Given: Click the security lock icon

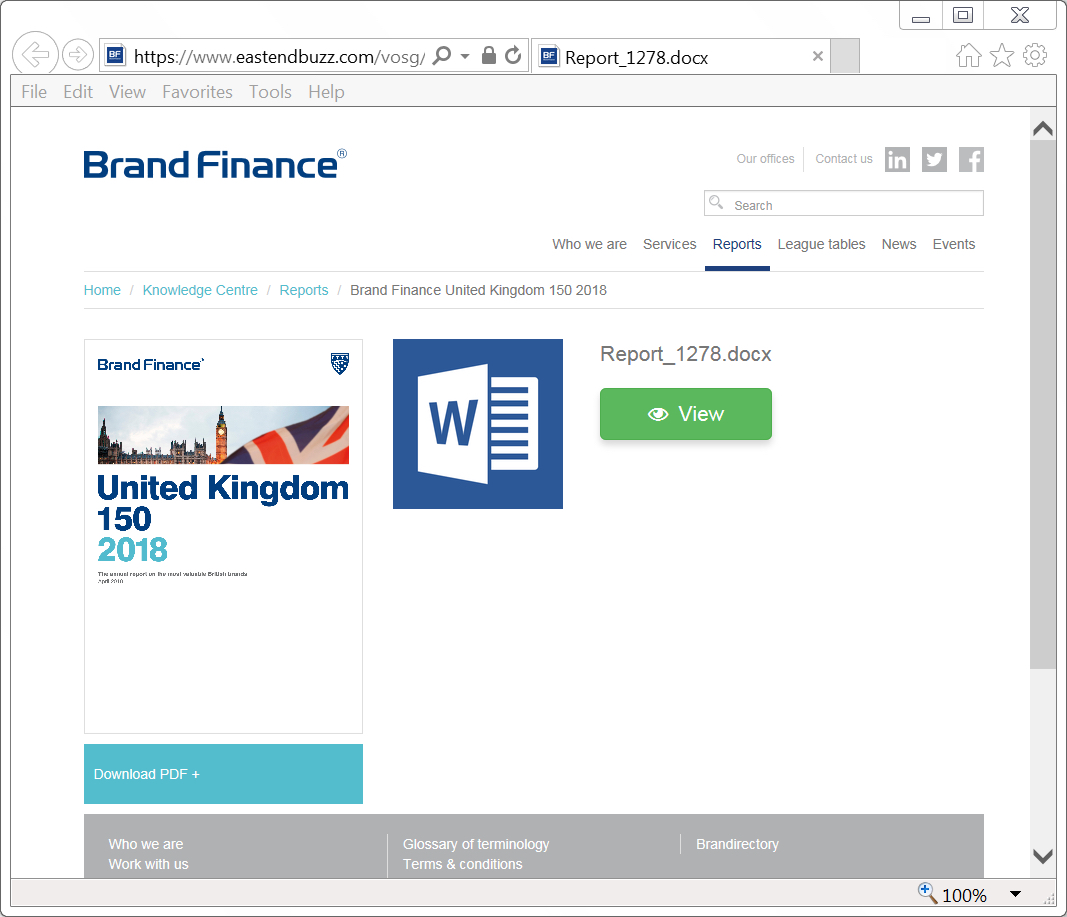Looking at the screenshot, I should [x=489, y=55].
